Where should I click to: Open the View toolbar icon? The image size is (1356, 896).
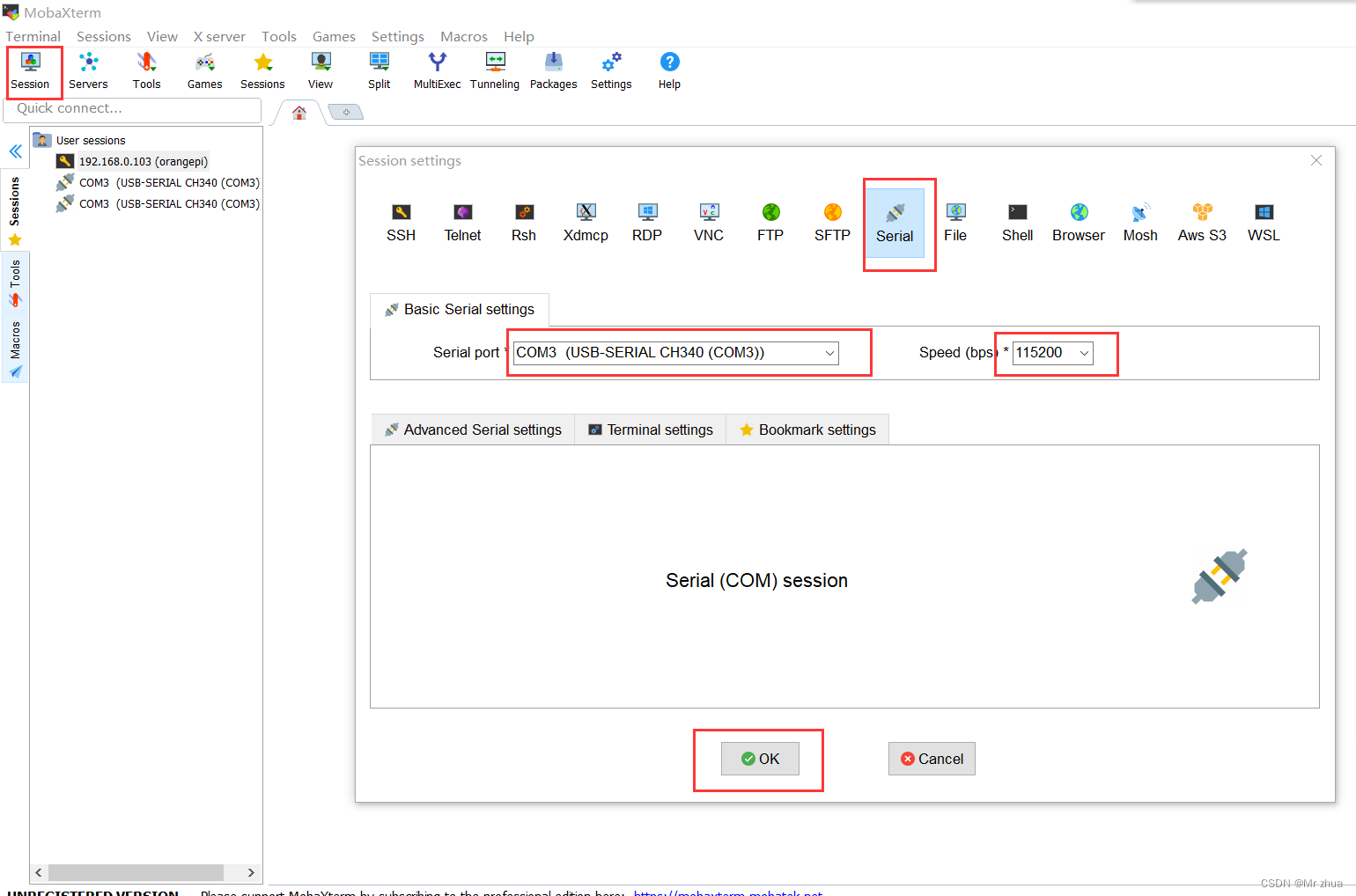pyautogui.click(x=321, y=71)
